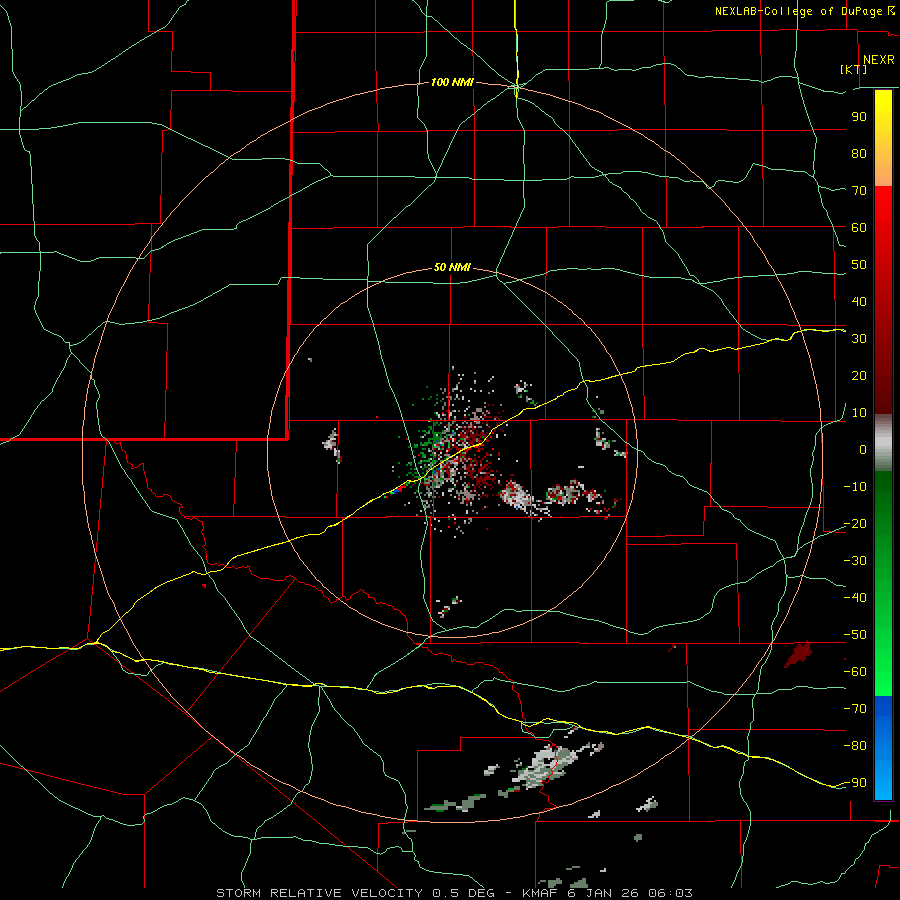The width and height of the screenshot is (900, 900).
Task: Click the 70 value on the velocity scale
Action: pyautogui.click(x=859, y=191)
